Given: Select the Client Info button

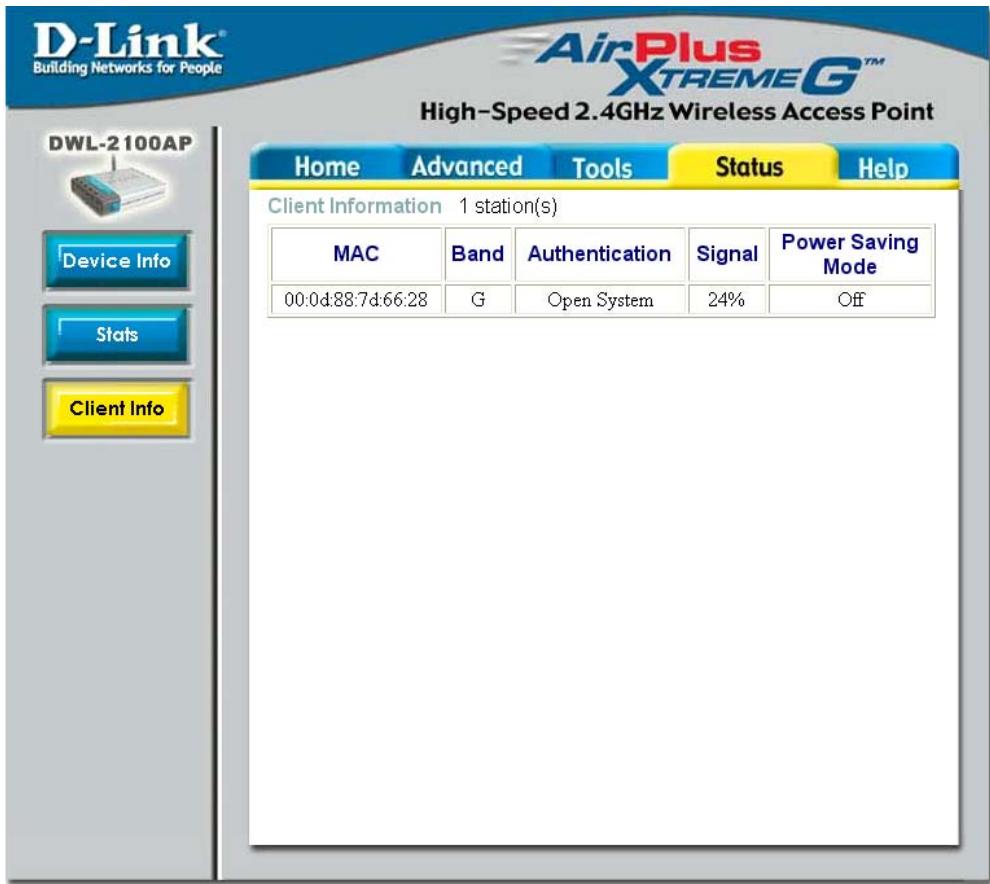Looking at the screenshot, I should point(117,409).
